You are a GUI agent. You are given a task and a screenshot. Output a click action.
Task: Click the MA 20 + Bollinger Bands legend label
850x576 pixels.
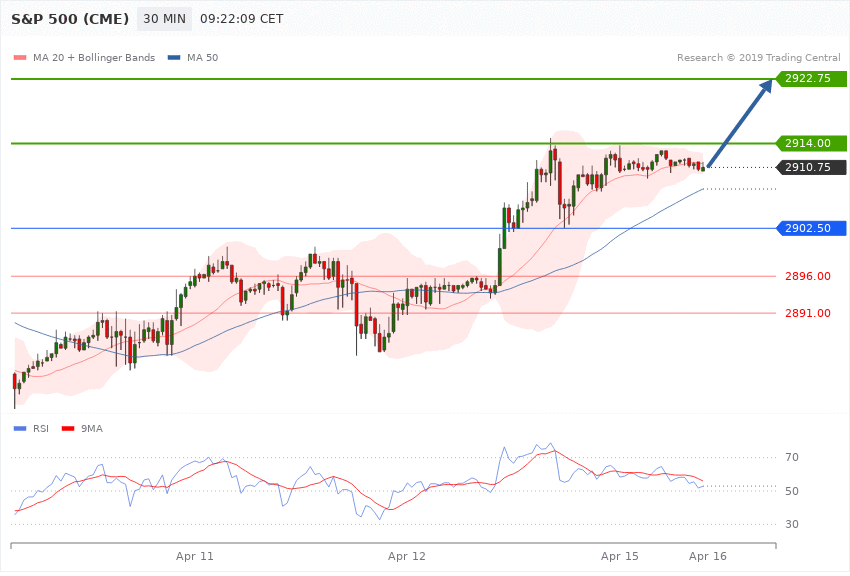click(x=94, y=57)
